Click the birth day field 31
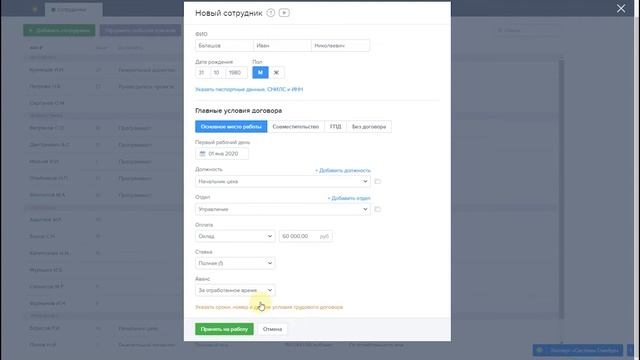 (202, 73)
